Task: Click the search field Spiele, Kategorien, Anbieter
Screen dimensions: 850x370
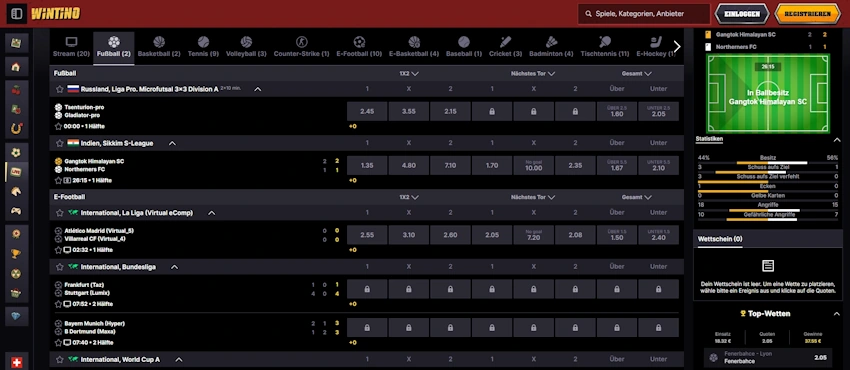Action: pyautogui.click(x=644, y=14)
